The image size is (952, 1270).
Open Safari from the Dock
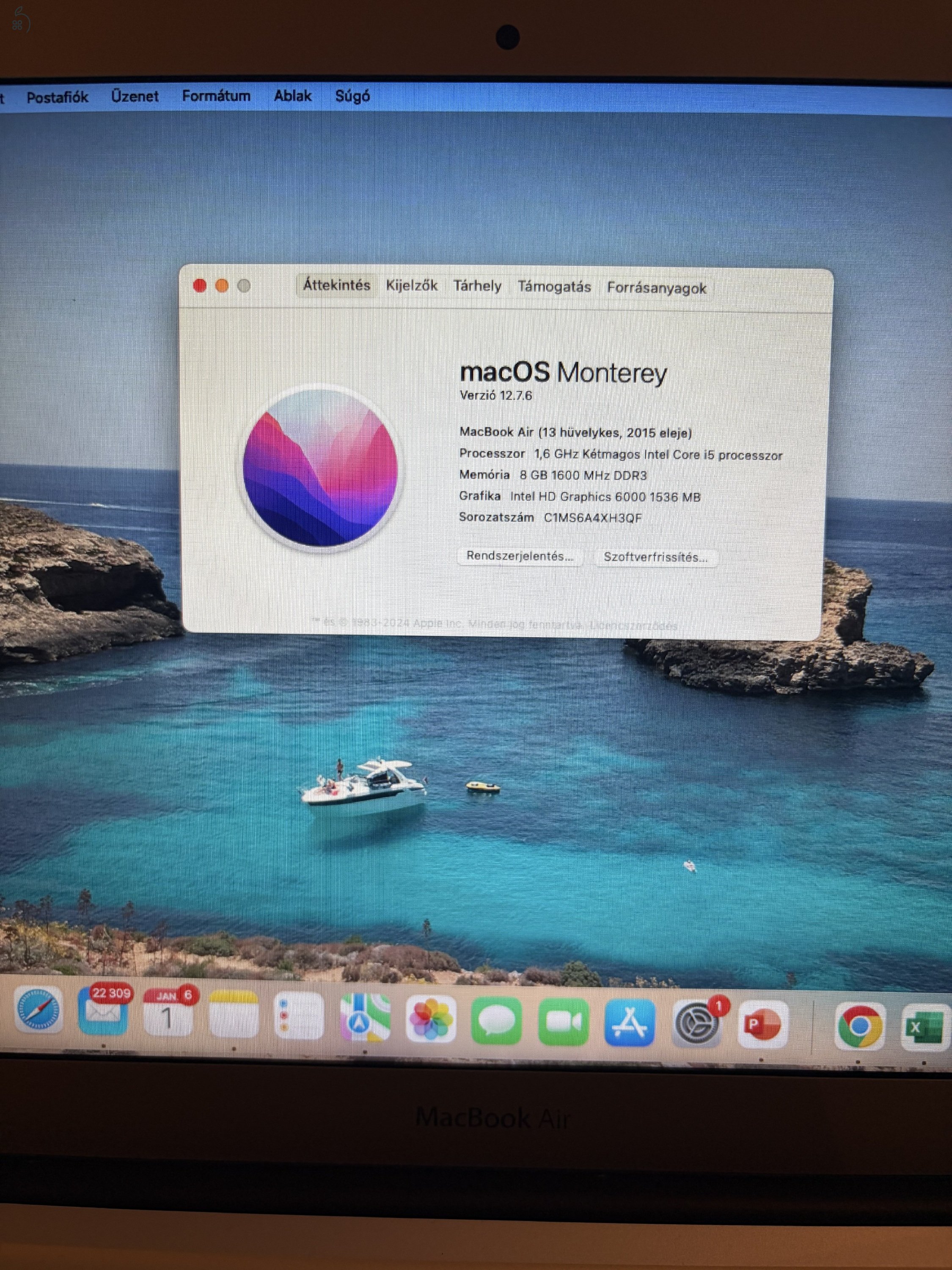coord(38,1009)
